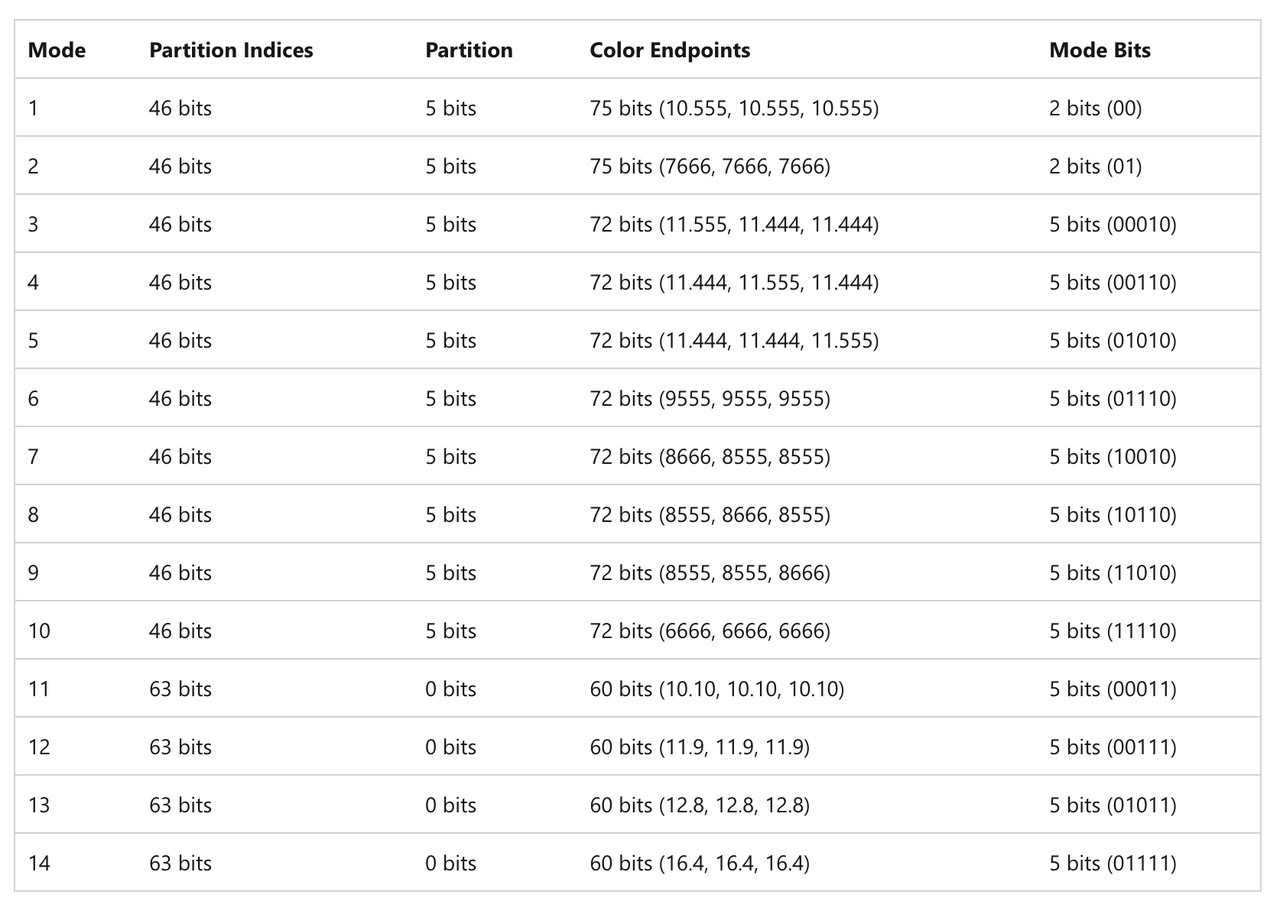The height and width of the screenshot is (914, 1280).
Task: Click the 72 bits (6666, 6666, 6666) cell
Action: pos(710,630)
